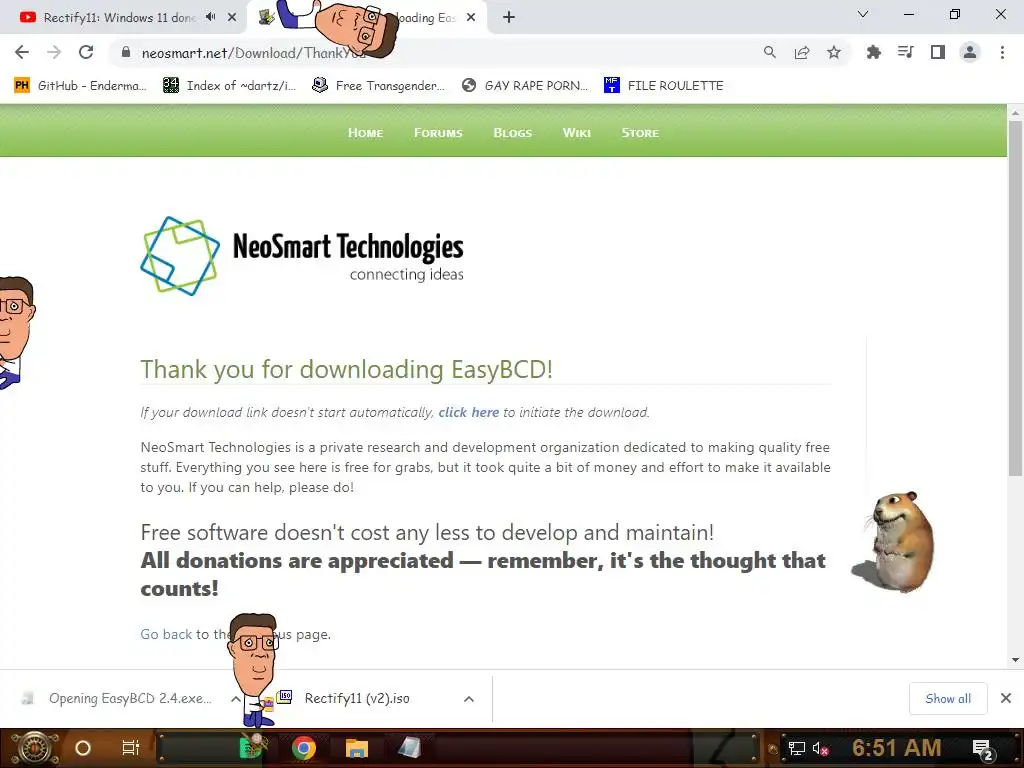Follow the 'Go back' link
The width and height of the screenshot is (1024, 768).
(x=166, y=634)
